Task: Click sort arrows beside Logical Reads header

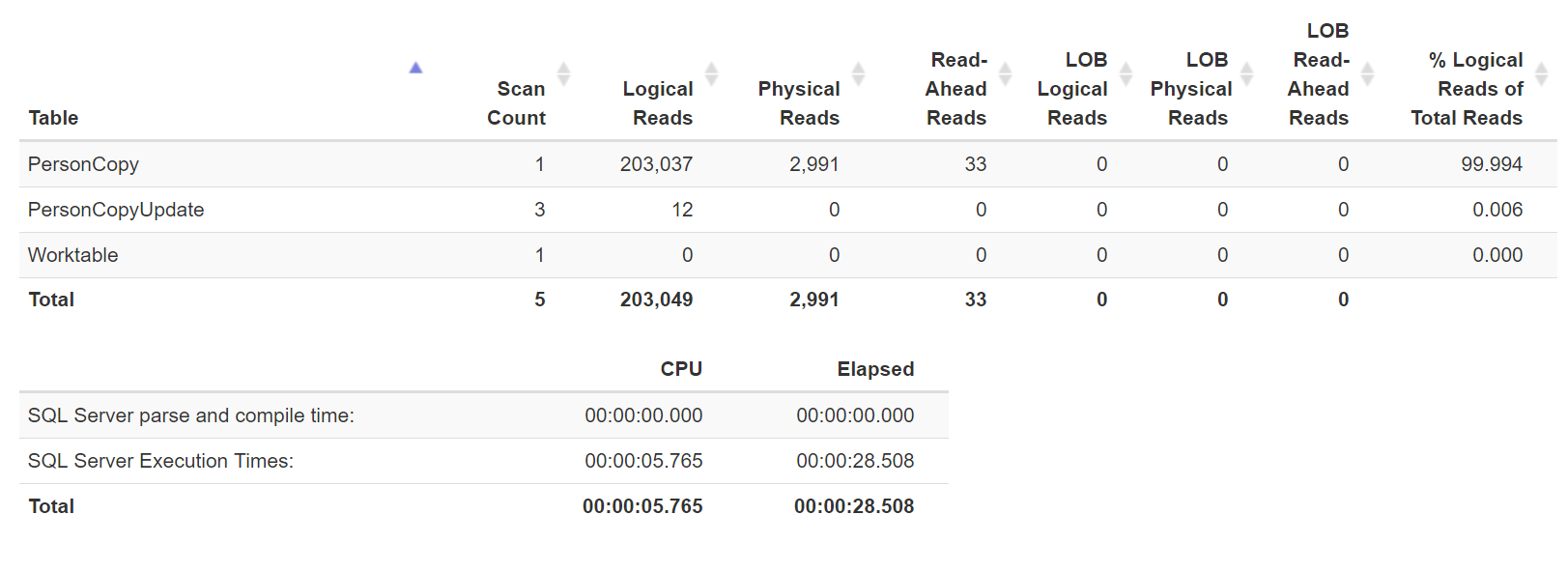Action: (x=712, y=73)
